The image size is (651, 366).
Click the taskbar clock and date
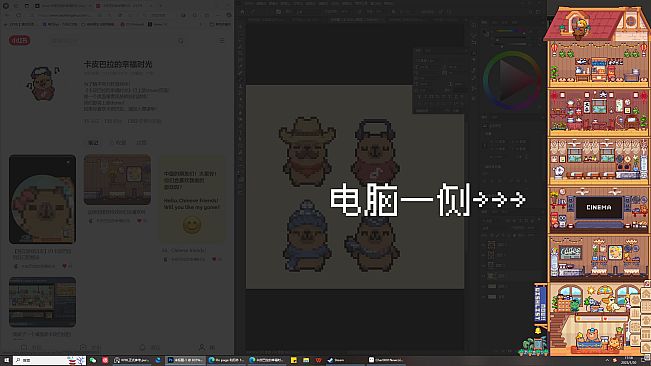point(629,360)
